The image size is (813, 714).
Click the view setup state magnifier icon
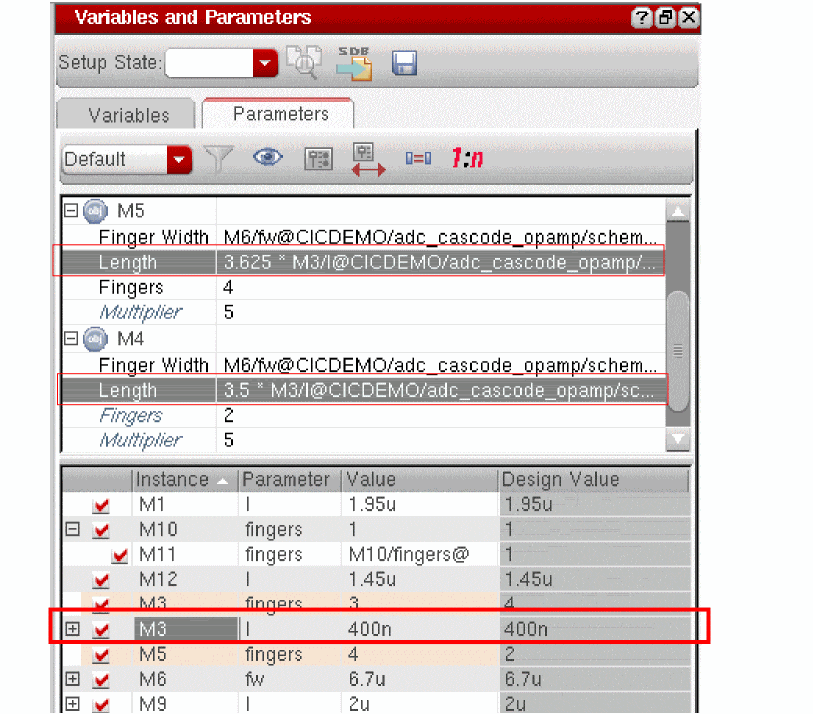[304, 62]
